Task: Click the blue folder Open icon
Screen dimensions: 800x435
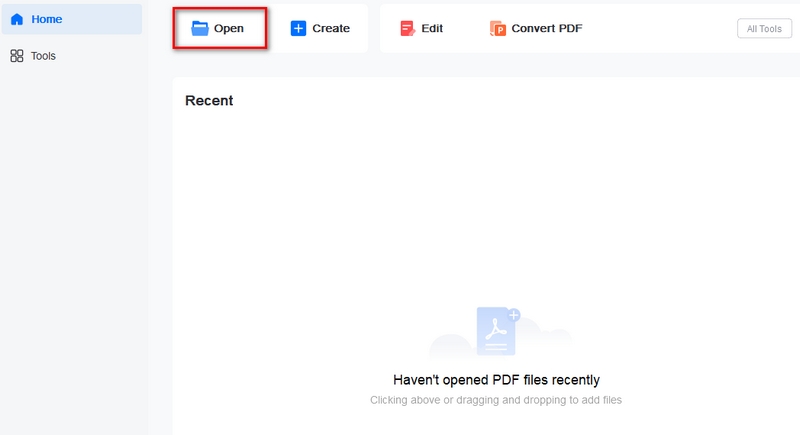Action: point(199,29)
